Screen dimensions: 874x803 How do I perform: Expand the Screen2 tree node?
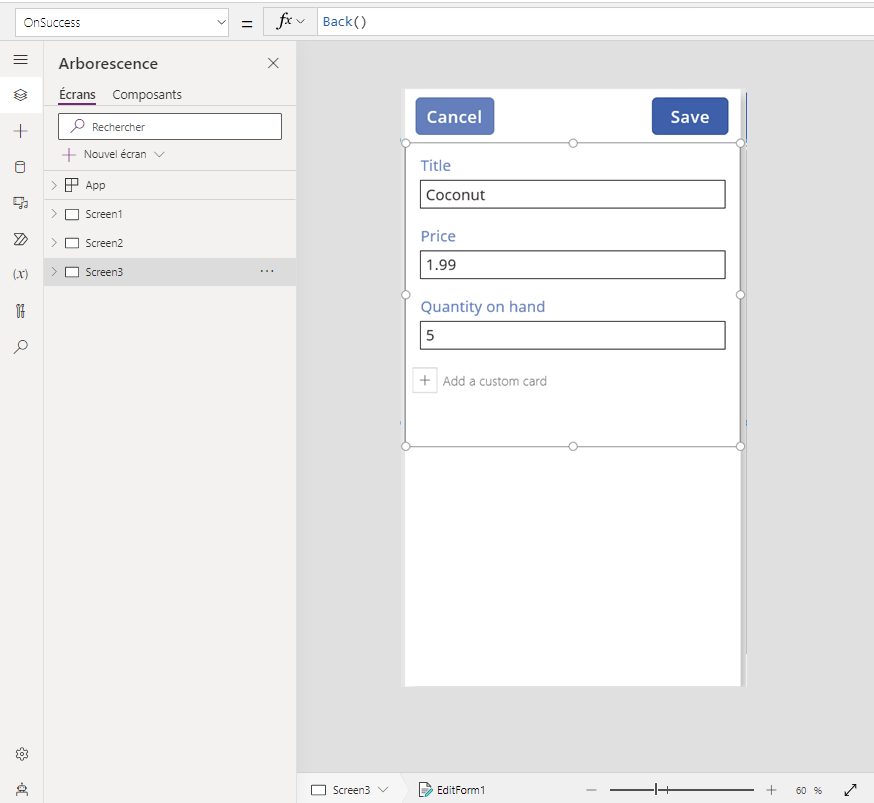coord(54,243)
